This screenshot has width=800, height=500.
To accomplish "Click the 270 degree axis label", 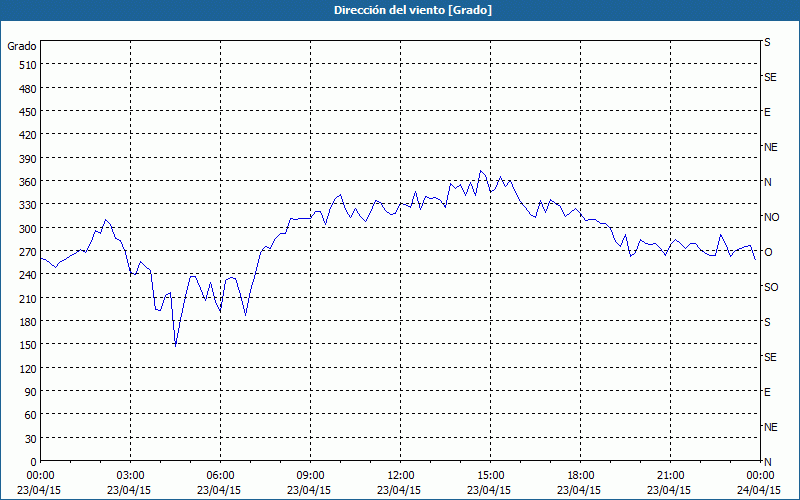I will tap(28, 252).
